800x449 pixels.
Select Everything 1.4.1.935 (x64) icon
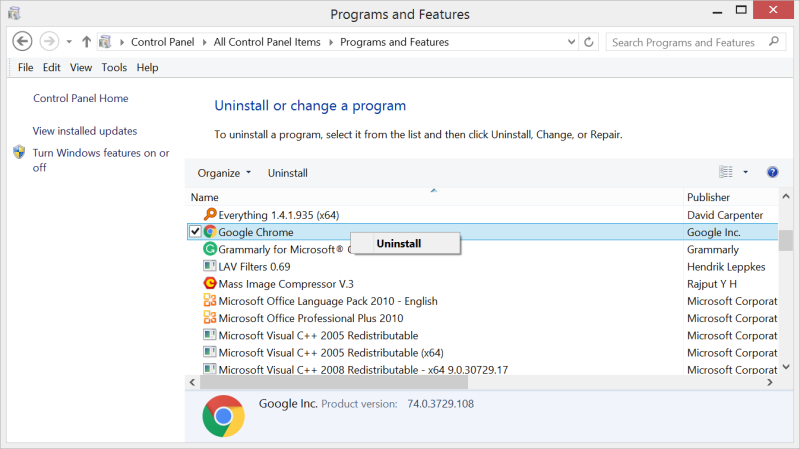[210, 214]
